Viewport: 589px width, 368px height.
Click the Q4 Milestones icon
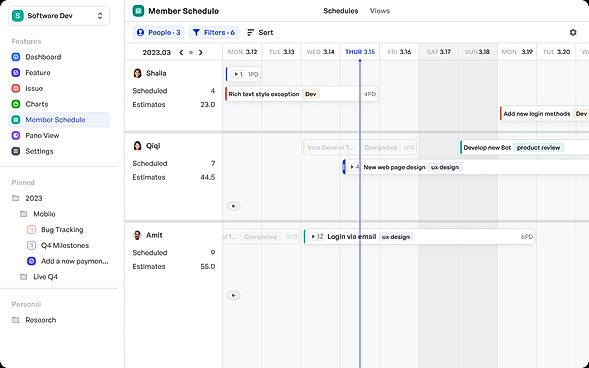pyautogui.click(x=32, y=246)
